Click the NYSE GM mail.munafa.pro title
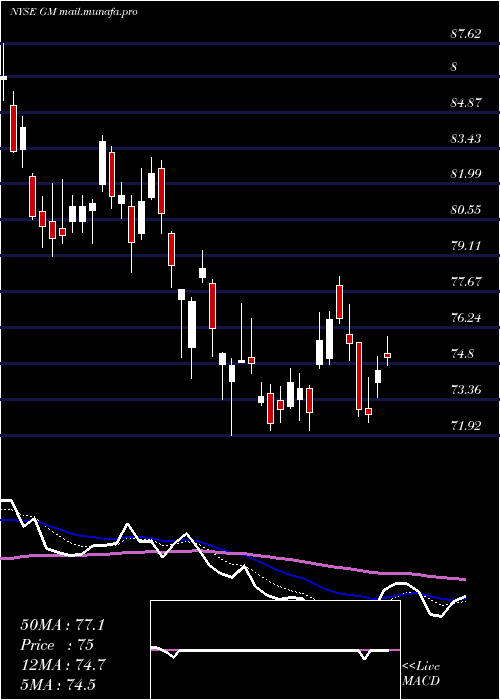The width and height of the screenshot is (500, 700). click(73, 12)
